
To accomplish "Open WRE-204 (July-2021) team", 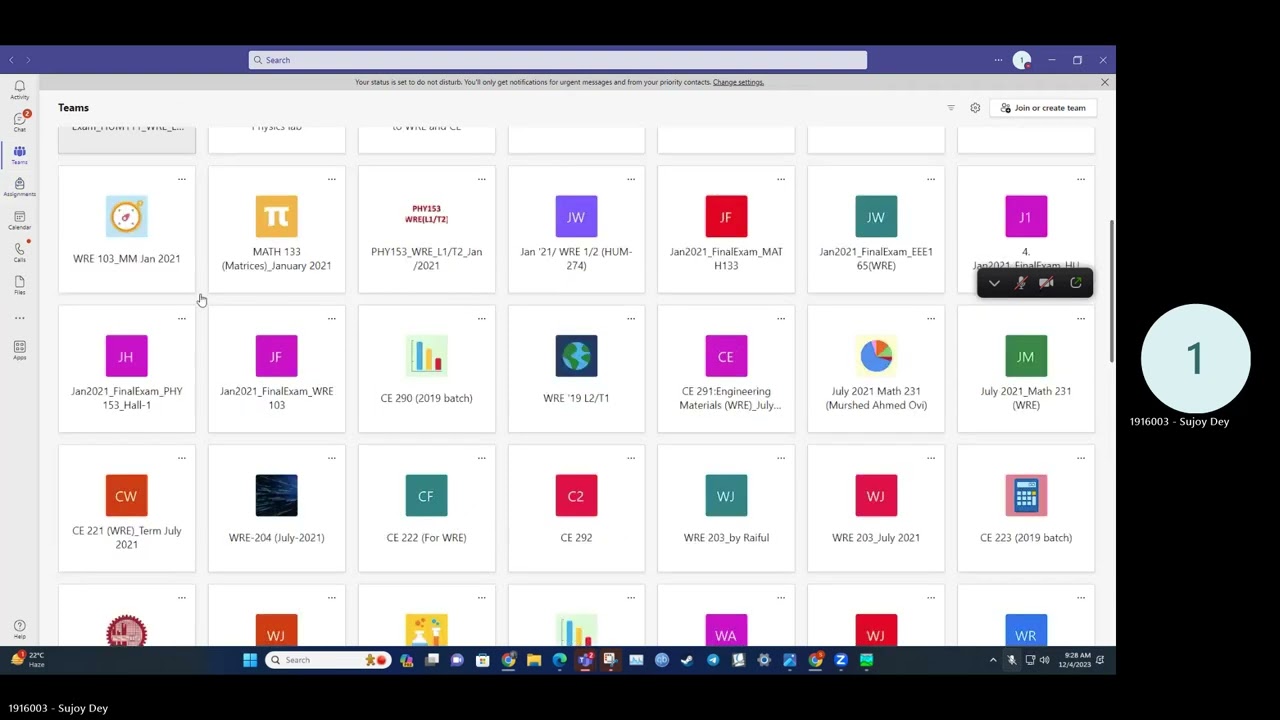I will [x=277, y=510].
